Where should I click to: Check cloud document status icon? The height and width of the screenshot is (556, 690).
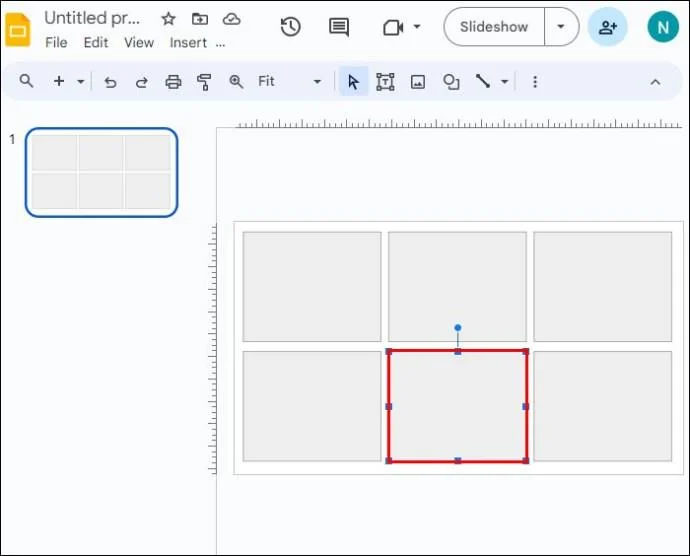[x=231, y=19]
